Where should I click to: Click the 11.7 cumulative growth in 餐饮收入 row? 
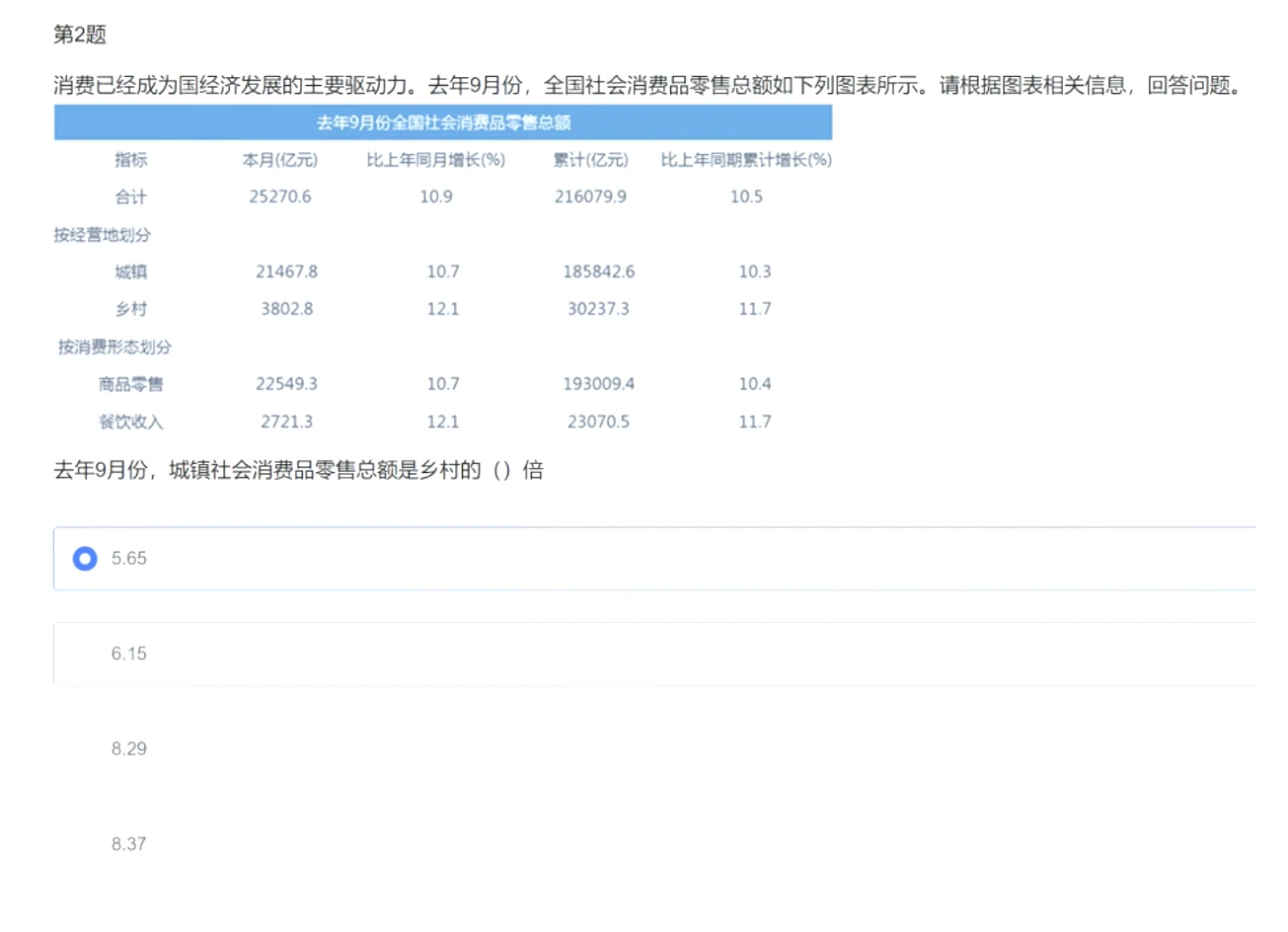[x=755, y=423]
